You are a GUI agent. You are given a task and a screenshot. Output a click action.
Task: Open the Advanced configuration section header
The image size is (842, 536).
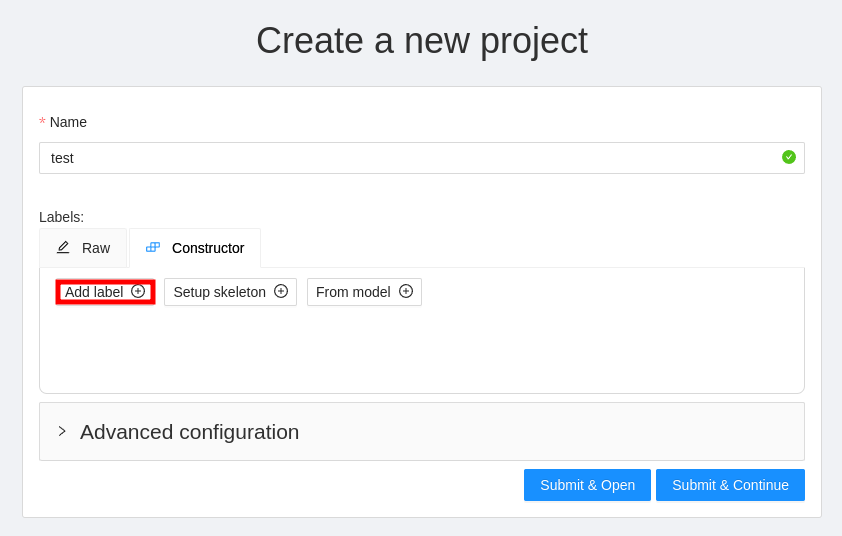pyautogui.click(x=190, y=432)
